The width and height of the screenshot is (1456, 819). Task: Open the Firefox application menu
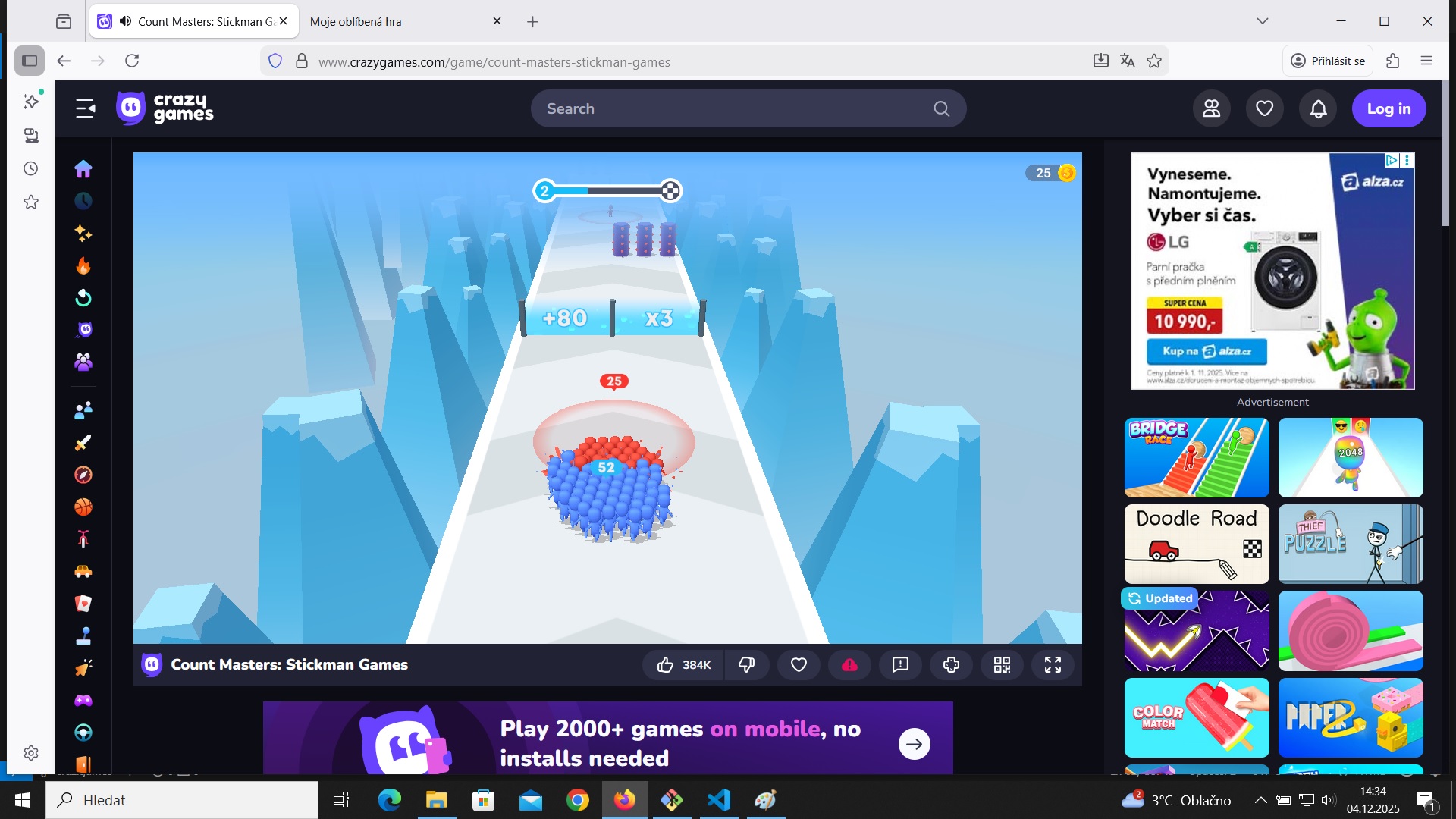(1426, 61)
